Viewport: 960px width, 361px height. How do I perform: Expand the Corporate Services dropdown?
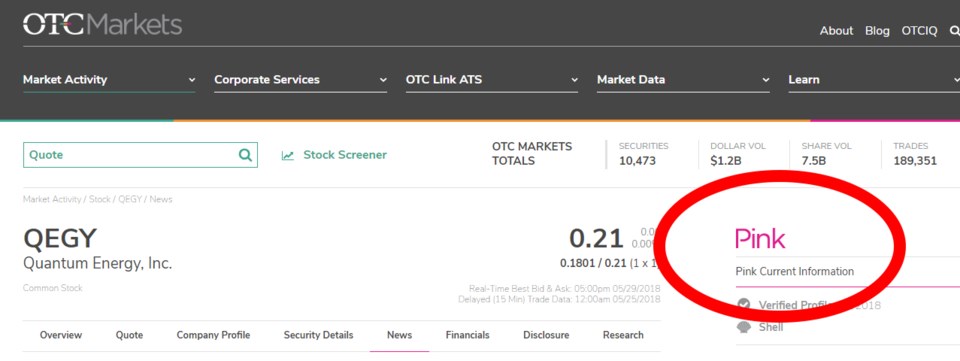point(383,80)
